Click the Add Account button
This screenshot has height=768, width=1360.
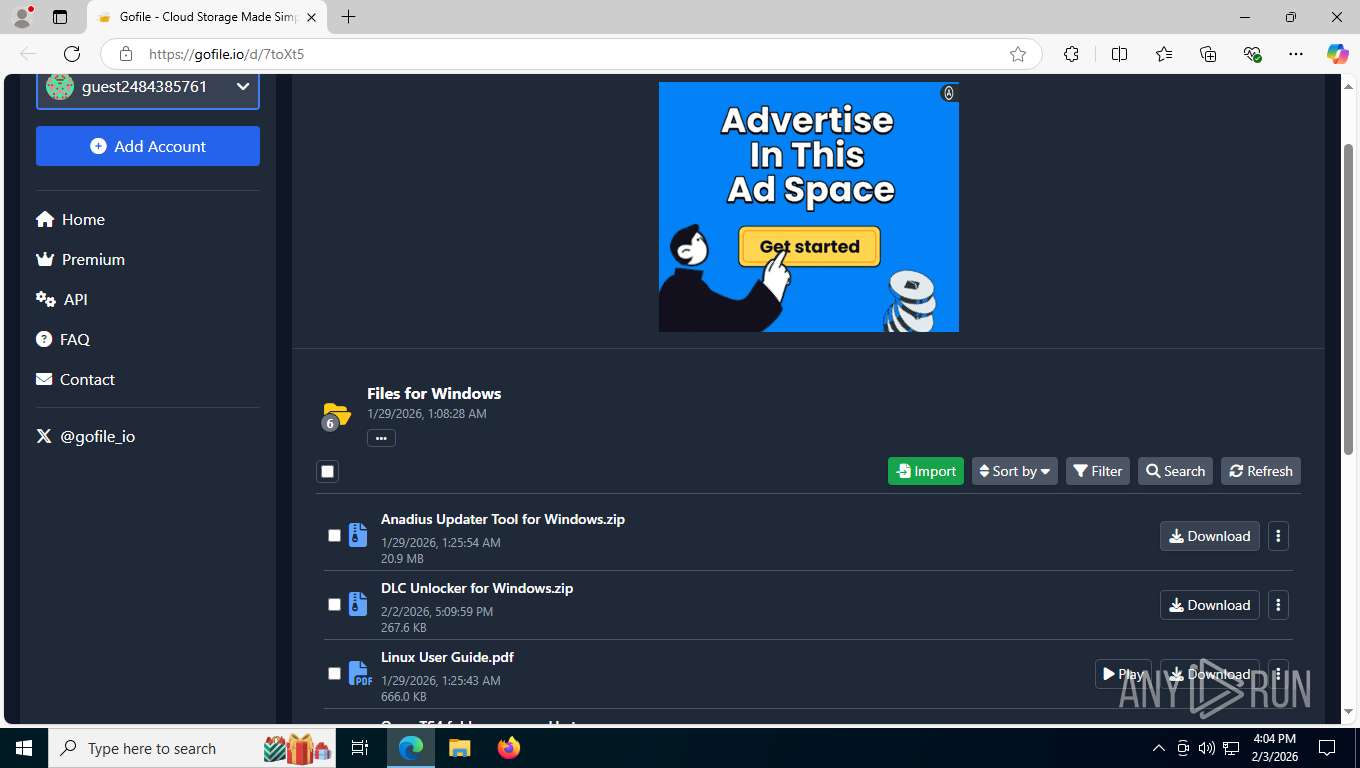(x=148, y=146)
